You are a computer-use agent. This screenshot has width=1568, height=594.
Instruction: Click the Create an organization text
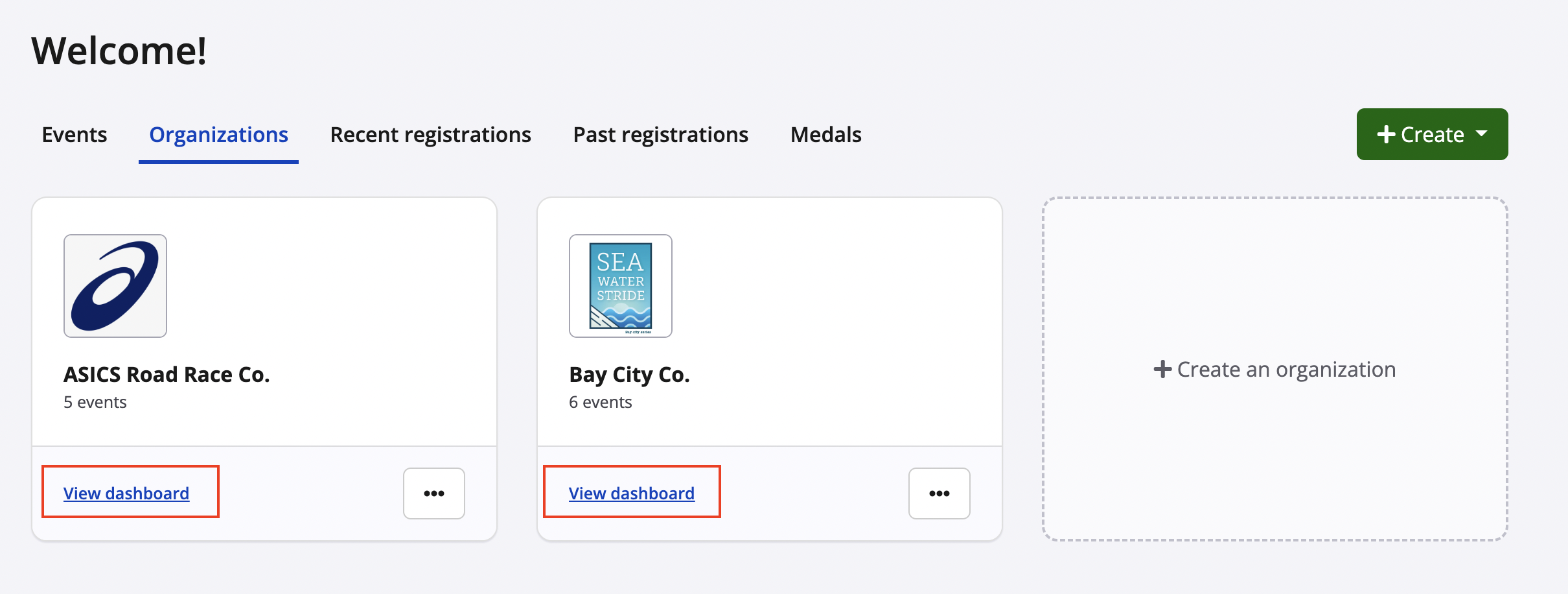point(1286,369)
